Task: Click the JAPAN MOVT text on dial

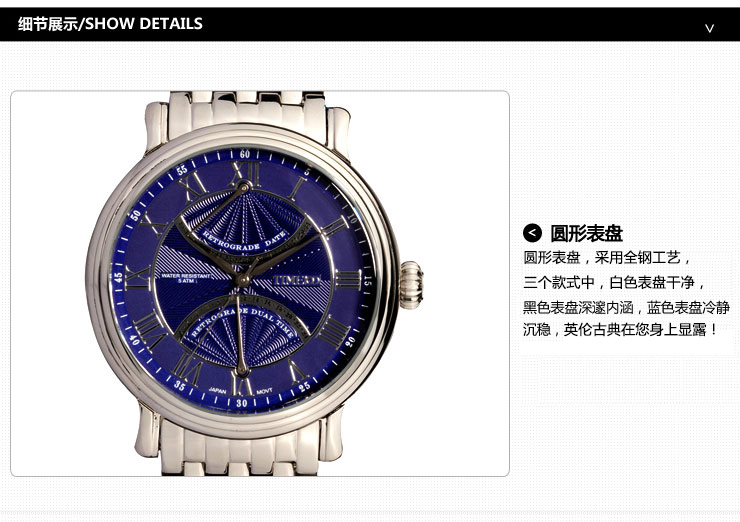Action: pyautogui.click(x=240, y=391)
